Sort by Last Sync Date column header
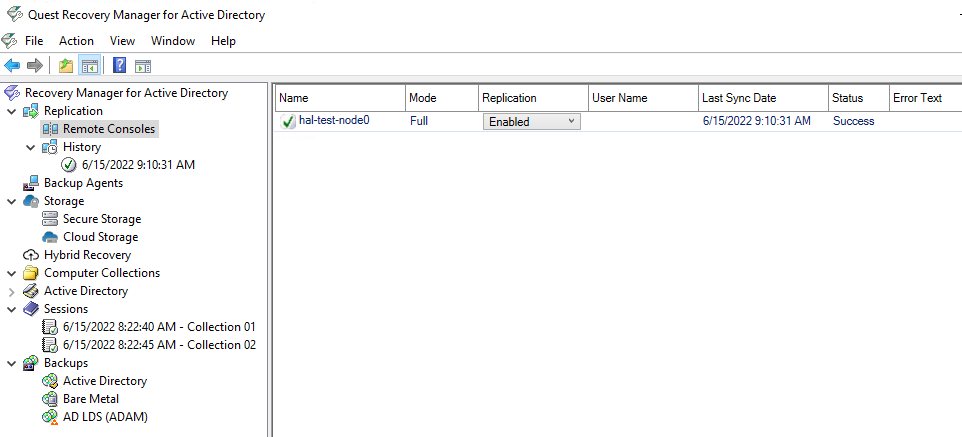The width and height of the screenshot is (962, 437). (739, 98)
